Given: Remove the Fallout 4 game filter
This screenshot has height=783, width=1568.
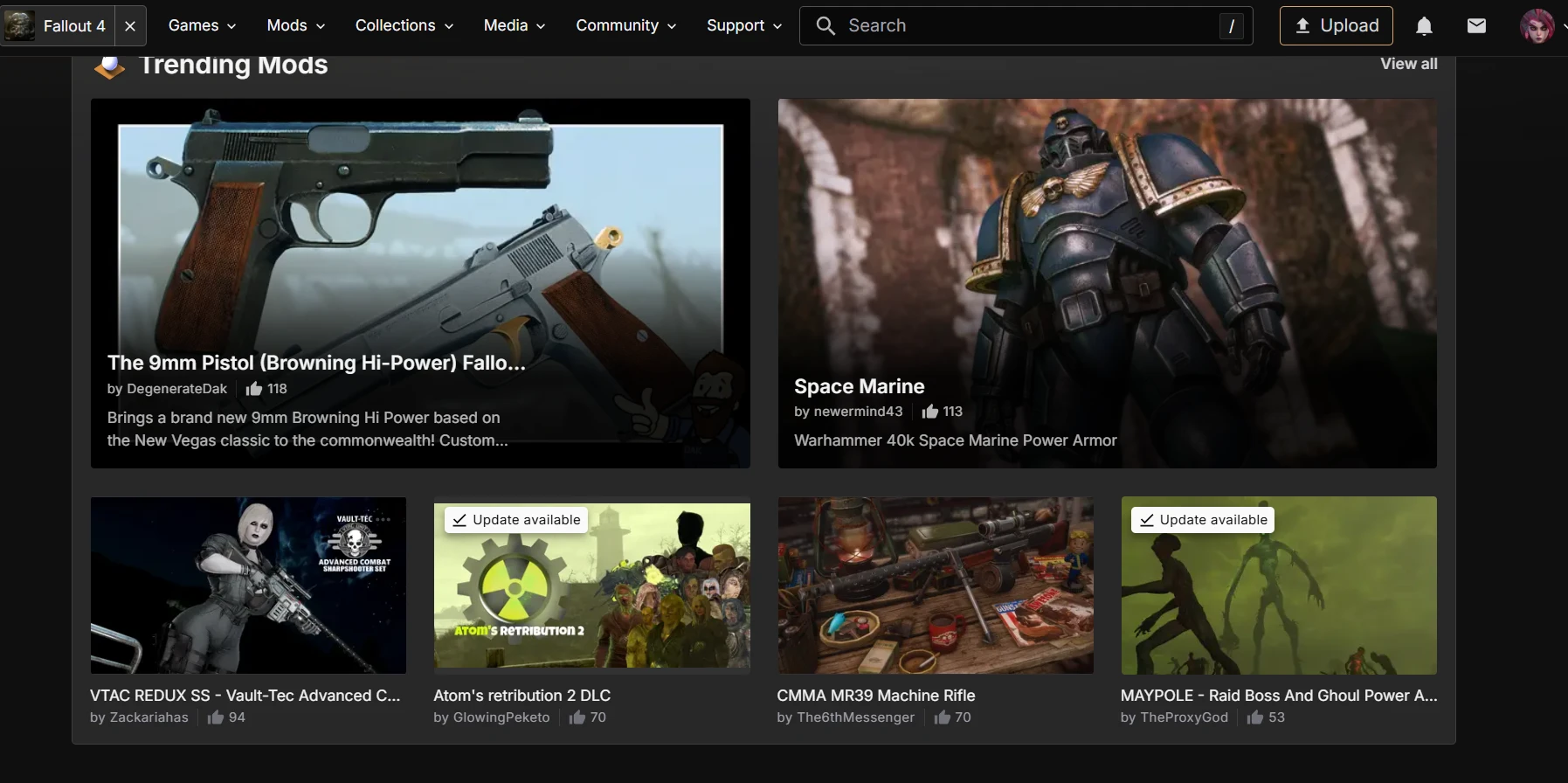Looking at the screenshot, I should click(x=130, y=26).
